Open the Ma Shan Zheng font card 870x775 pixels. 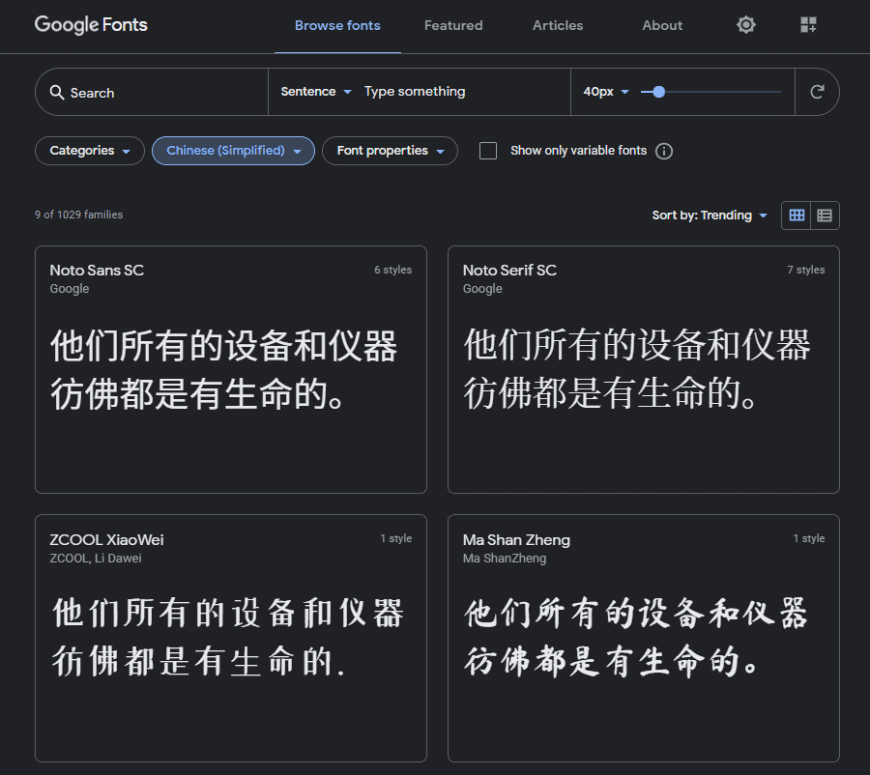644,638
